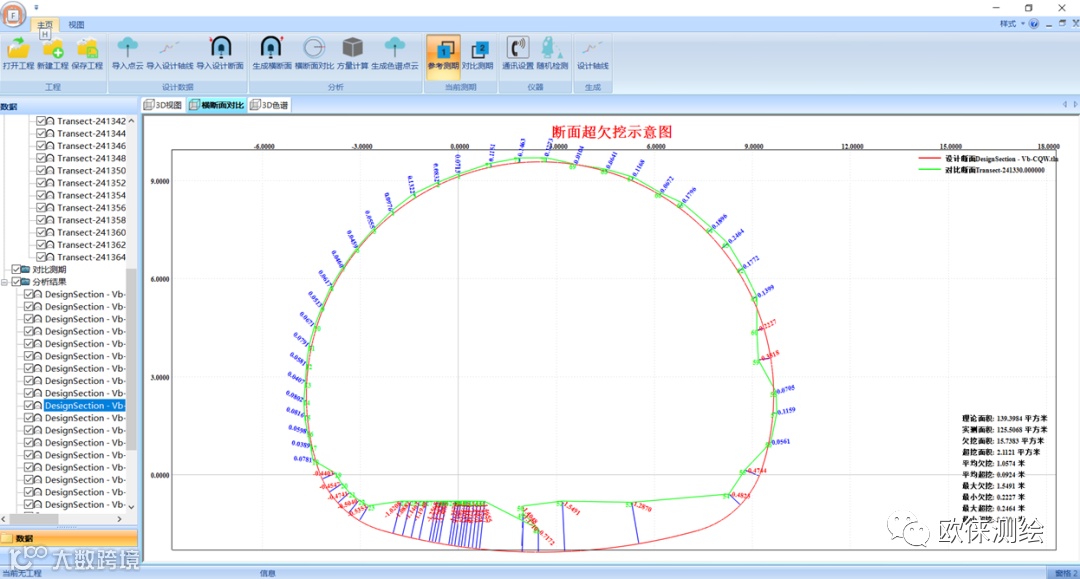
Task: Click the 对比测期 tree label
Action: tap(49, 270)
